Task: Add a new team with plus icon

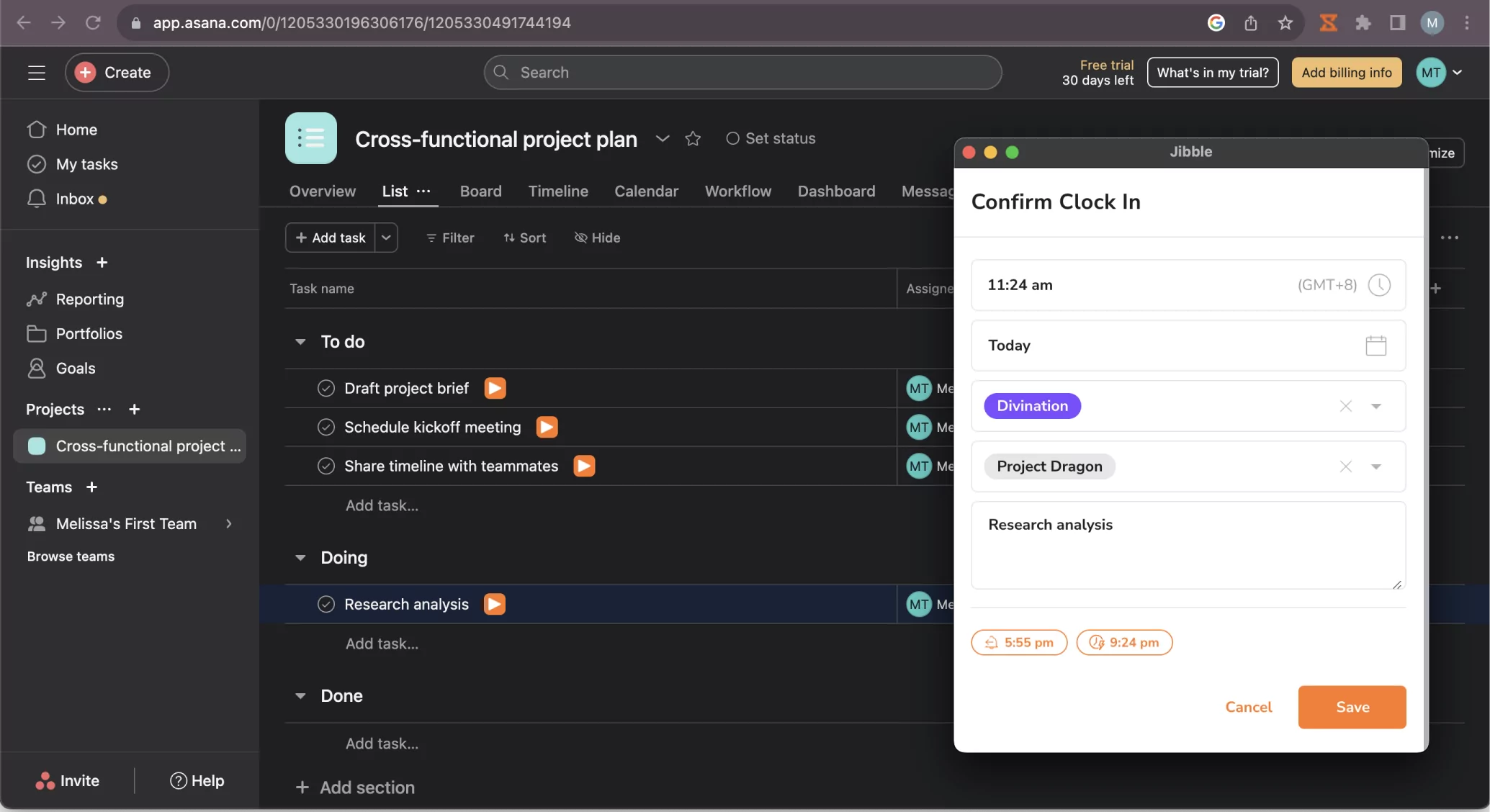Action: click(91, 487)
